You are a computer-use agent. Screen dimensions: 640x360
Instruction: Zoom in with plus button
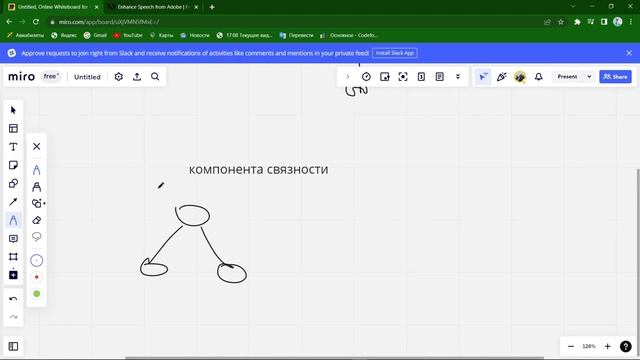click(x=607, y=347)
